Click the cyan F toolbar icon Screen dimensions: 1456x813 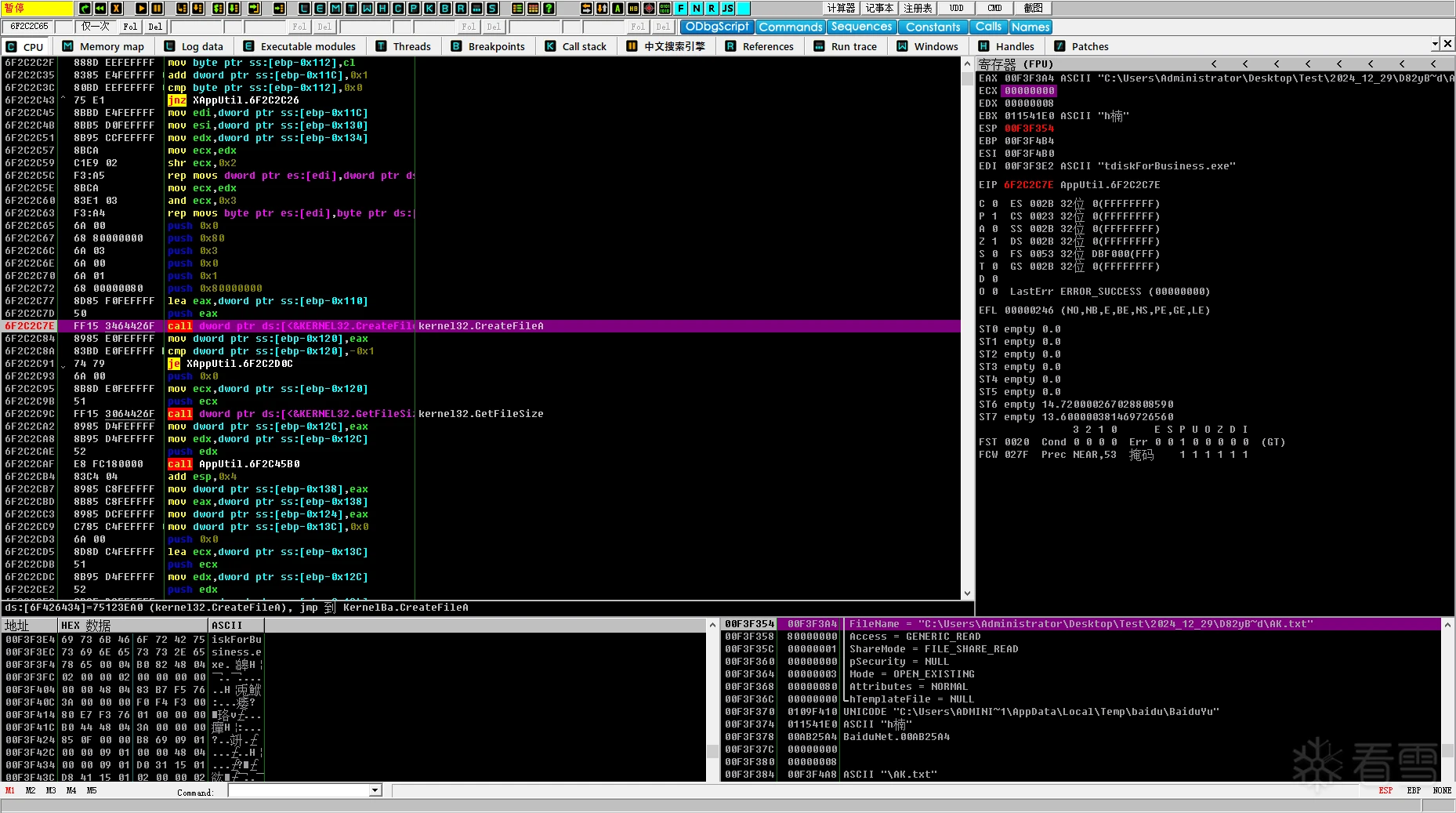pyautogui.click(x=680, y=8)
